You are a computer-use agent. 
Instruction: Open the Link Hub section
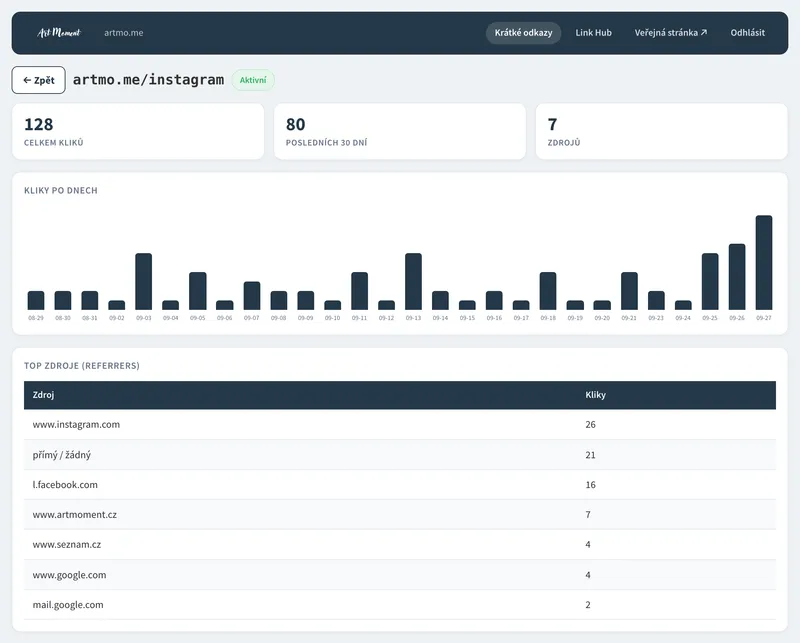pos(593,33)
